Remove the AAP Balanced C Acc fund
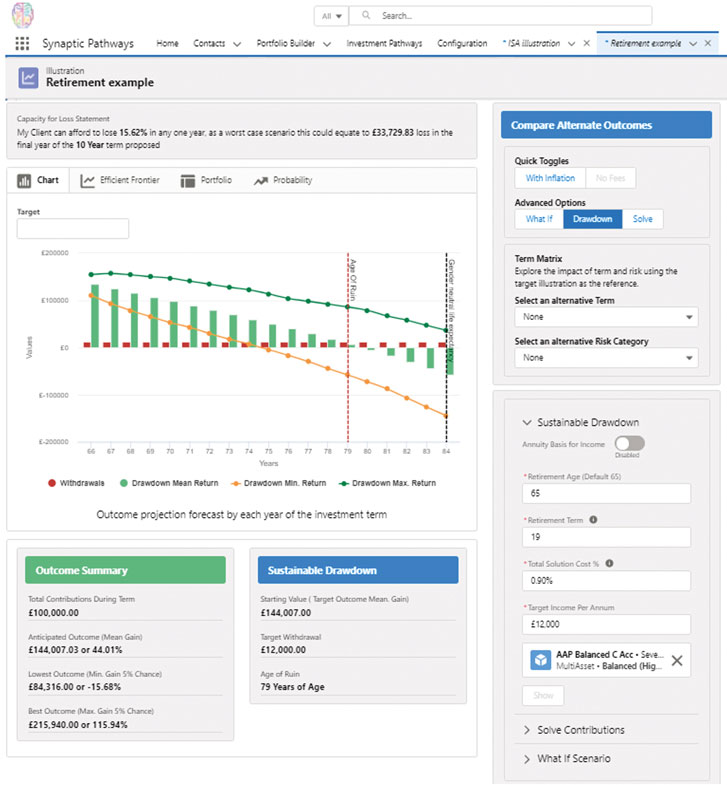This screenshot has width=727, height=785. coord(677,660)
